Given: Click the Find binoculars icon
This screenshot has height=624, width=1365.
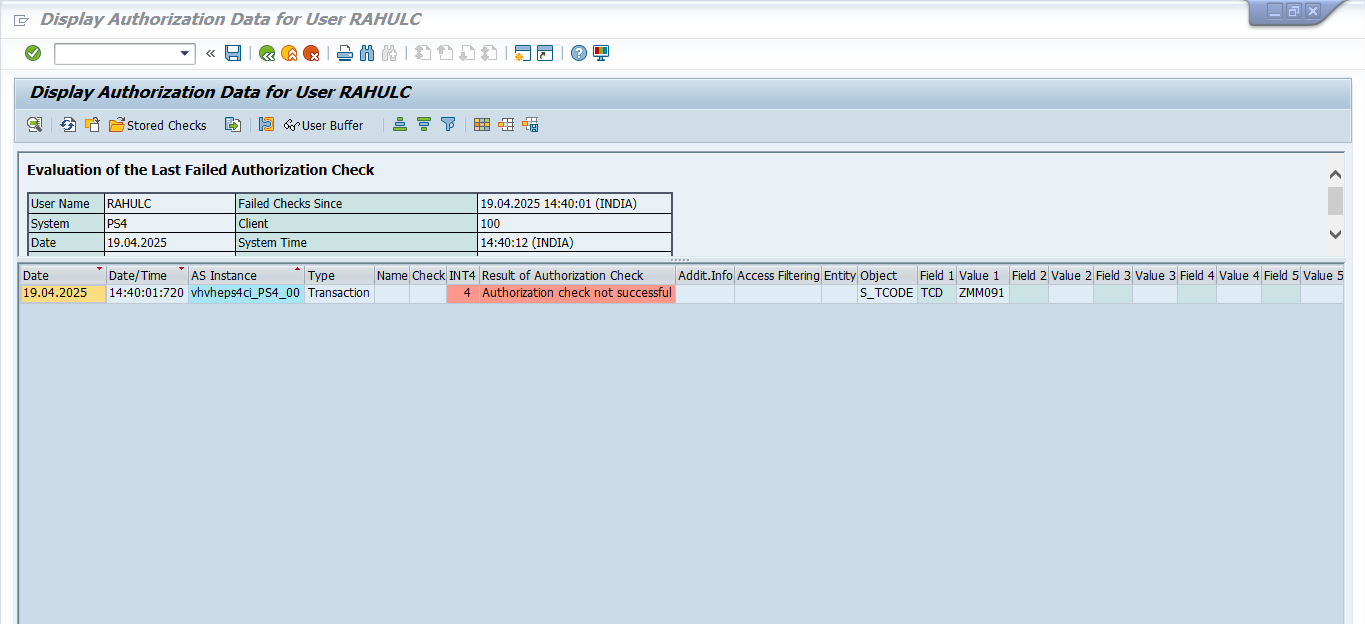Looking at the screenshot, I should pyautogui.click(x=367, y=53).
